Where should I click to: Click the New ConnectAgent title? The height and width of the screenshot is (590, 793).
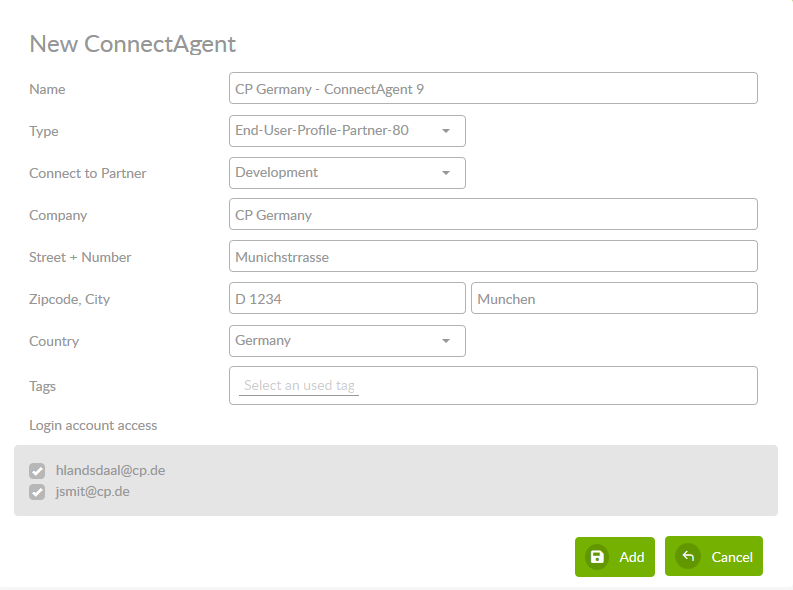[133, 44]
